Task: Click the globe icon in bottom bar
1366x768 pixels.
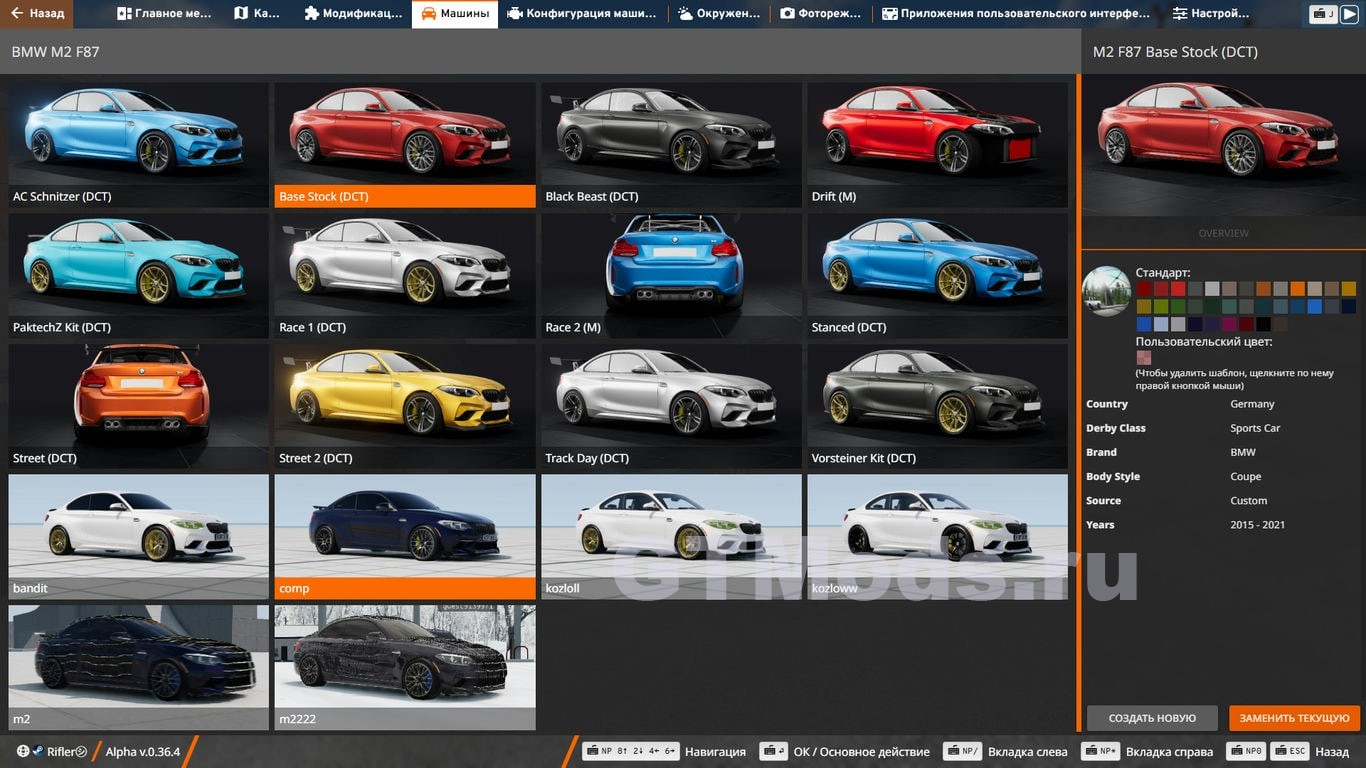Action: pyautogui.click(x=23, y=751)
